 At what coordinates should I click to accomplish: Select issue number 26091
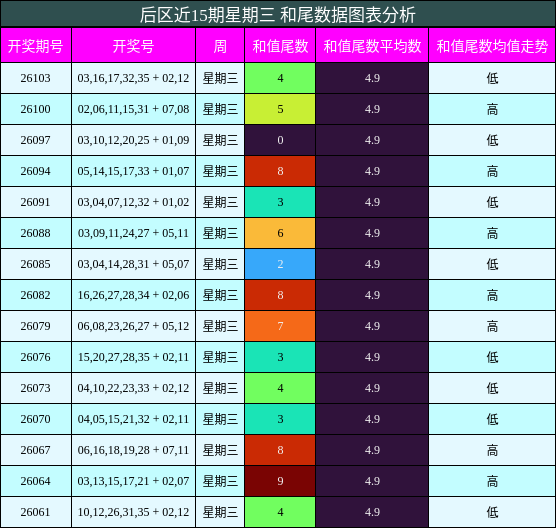35,202
